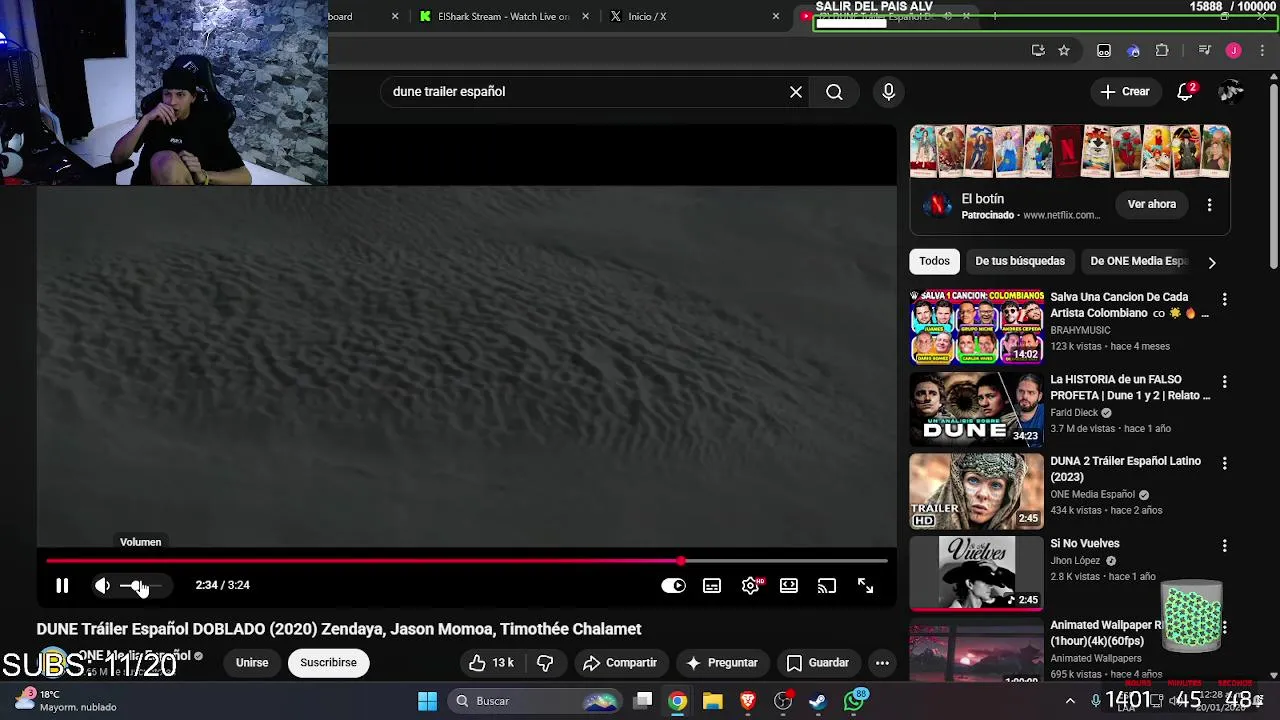Screen dimensions: 1280x720
Task: Open the Chrome three-dot menu
Action: 1261,51
